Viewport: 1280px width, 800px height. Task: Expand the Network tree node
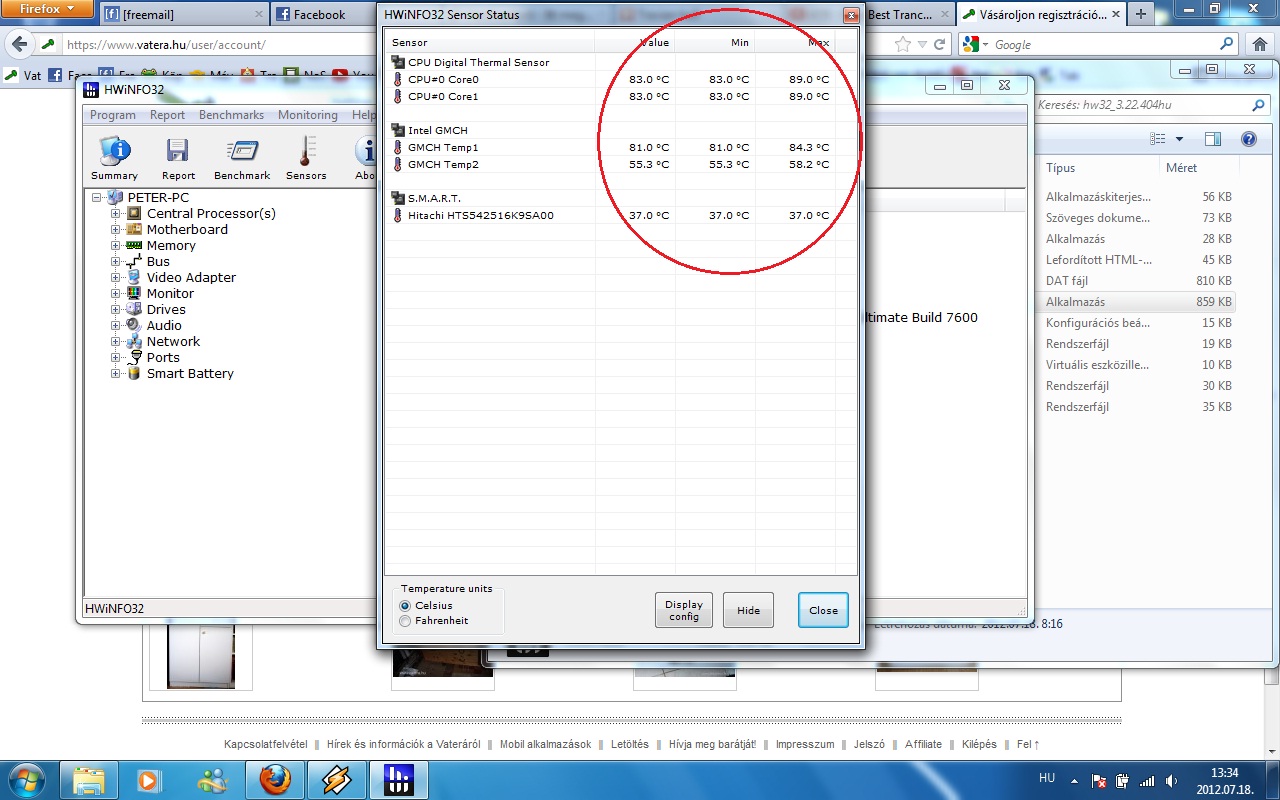click(116, 342)
